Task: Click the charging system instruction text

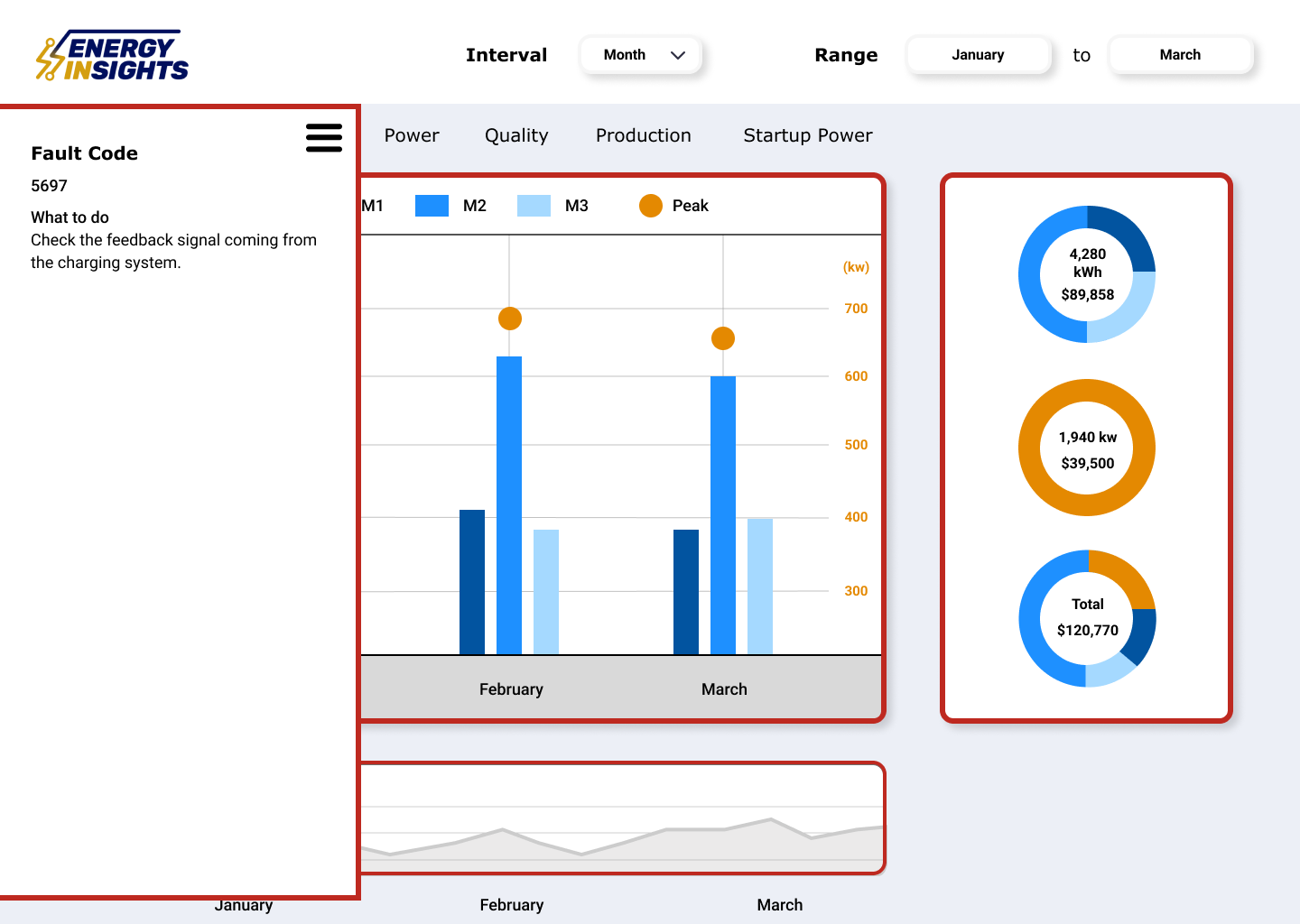Action: [173, 252]
